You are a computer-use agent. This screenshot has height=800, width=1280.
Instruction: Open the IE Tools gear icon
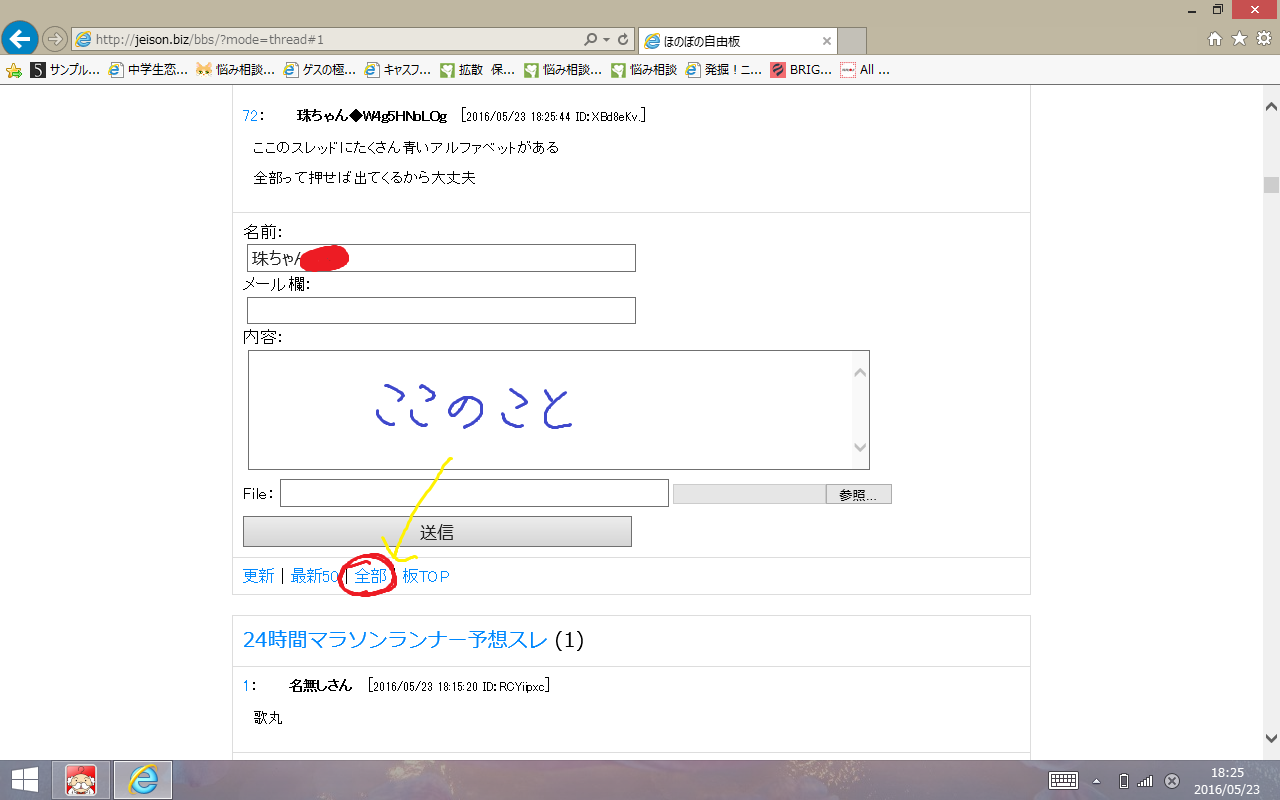(1263, 39)
